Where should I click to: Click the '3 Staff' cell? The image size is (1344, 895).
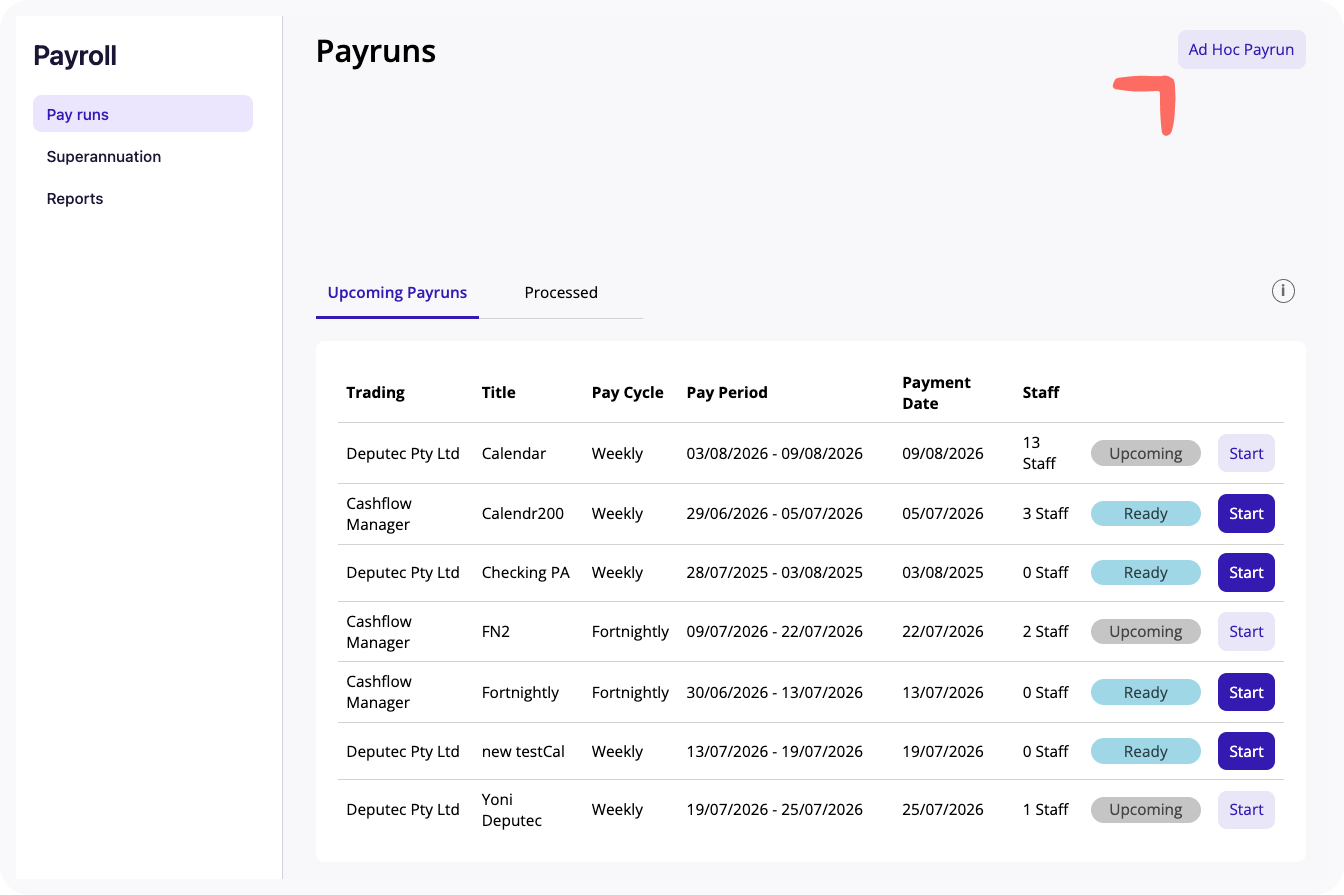click(1045, 513)
